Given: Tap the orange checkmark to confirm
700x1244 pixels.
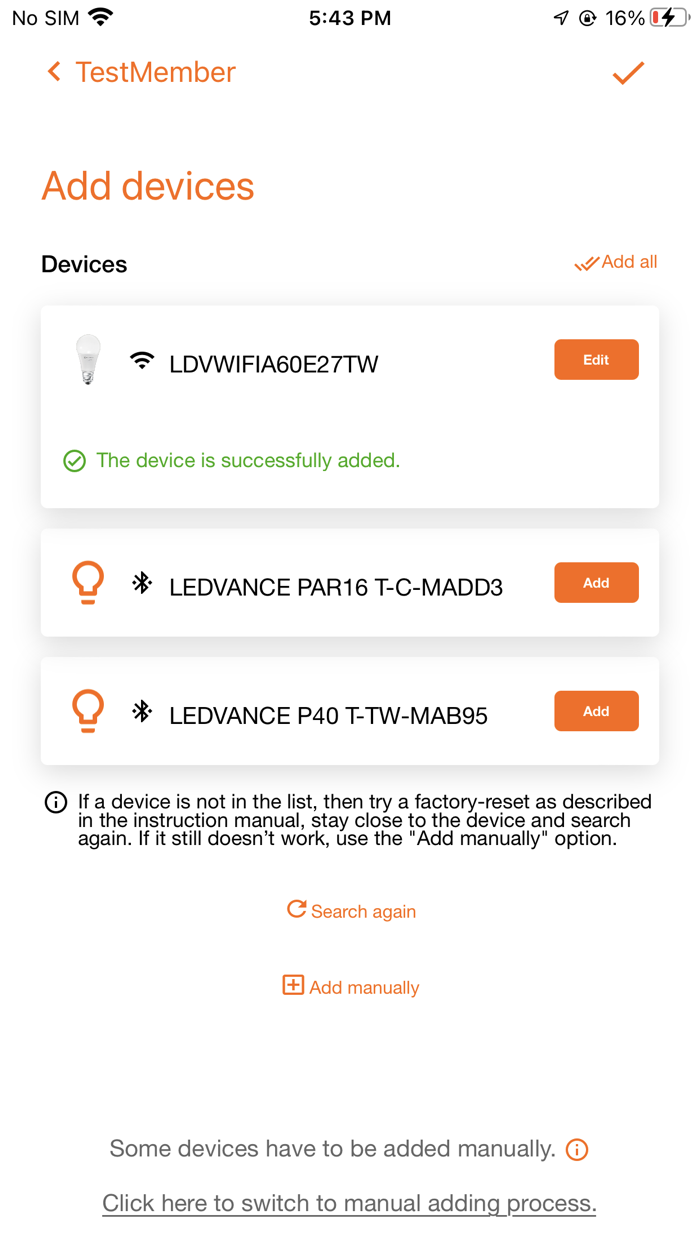Looking at the screenshot, I should [x=629, y=72].
